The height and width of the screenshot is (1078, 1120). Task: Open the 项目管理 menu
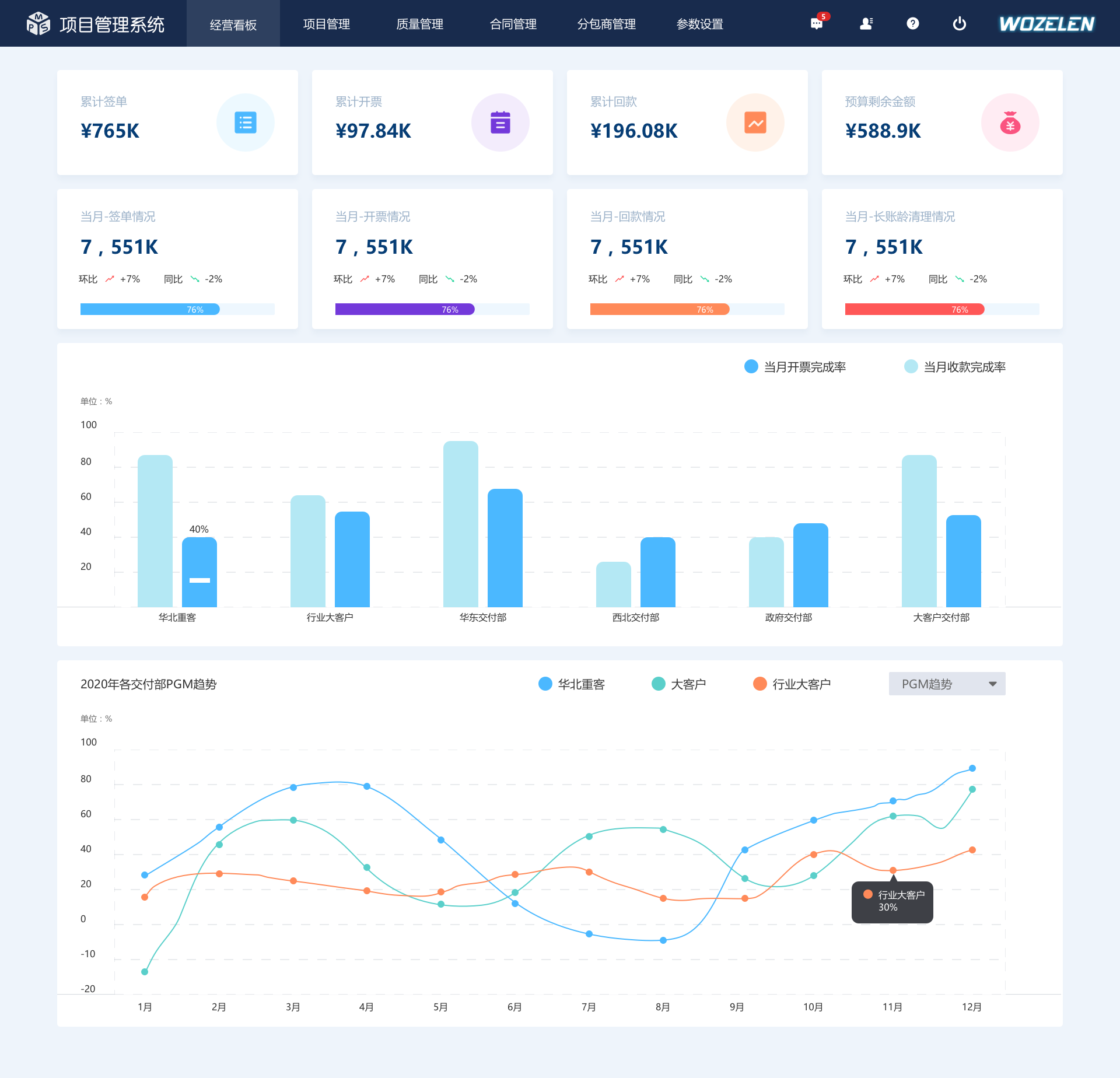point(327,24)
